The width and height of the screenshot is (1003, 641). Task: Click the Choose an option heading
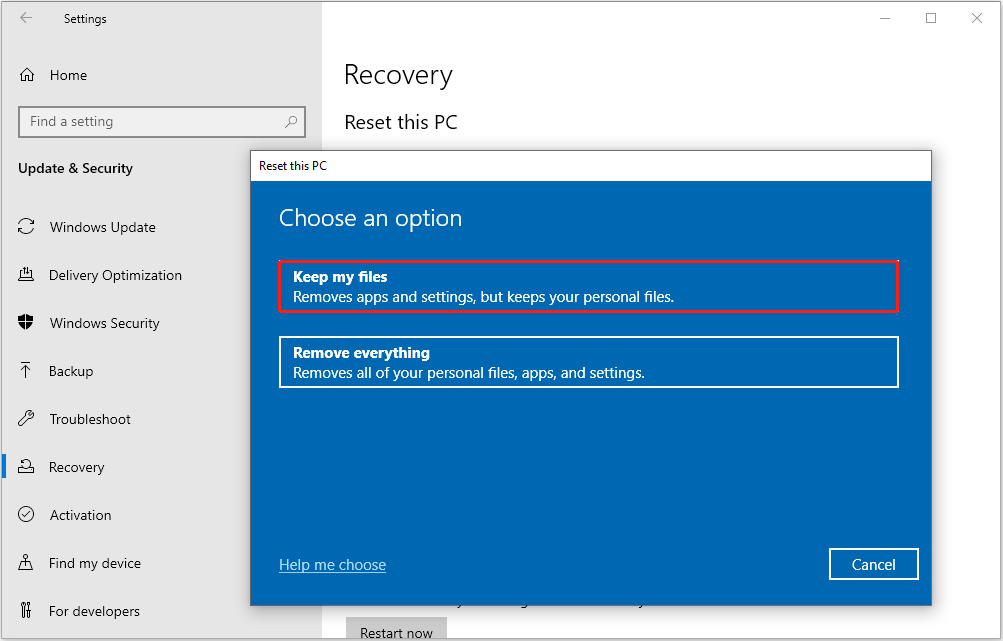370,218
